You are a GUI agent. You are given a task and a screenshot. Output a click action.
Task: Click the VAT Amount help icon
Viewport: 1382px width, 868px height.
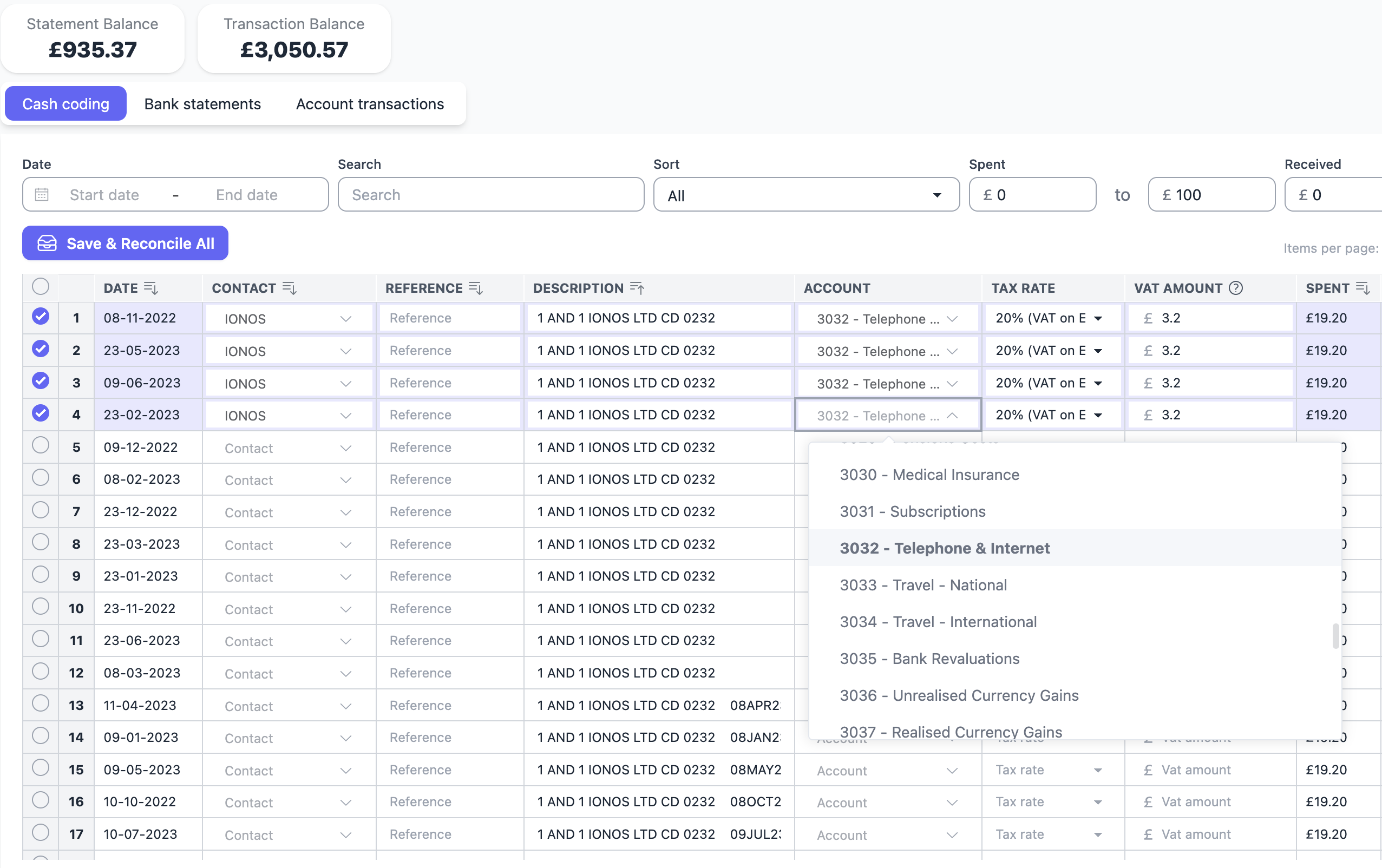pyautogui.click(x=1236, y=288)
